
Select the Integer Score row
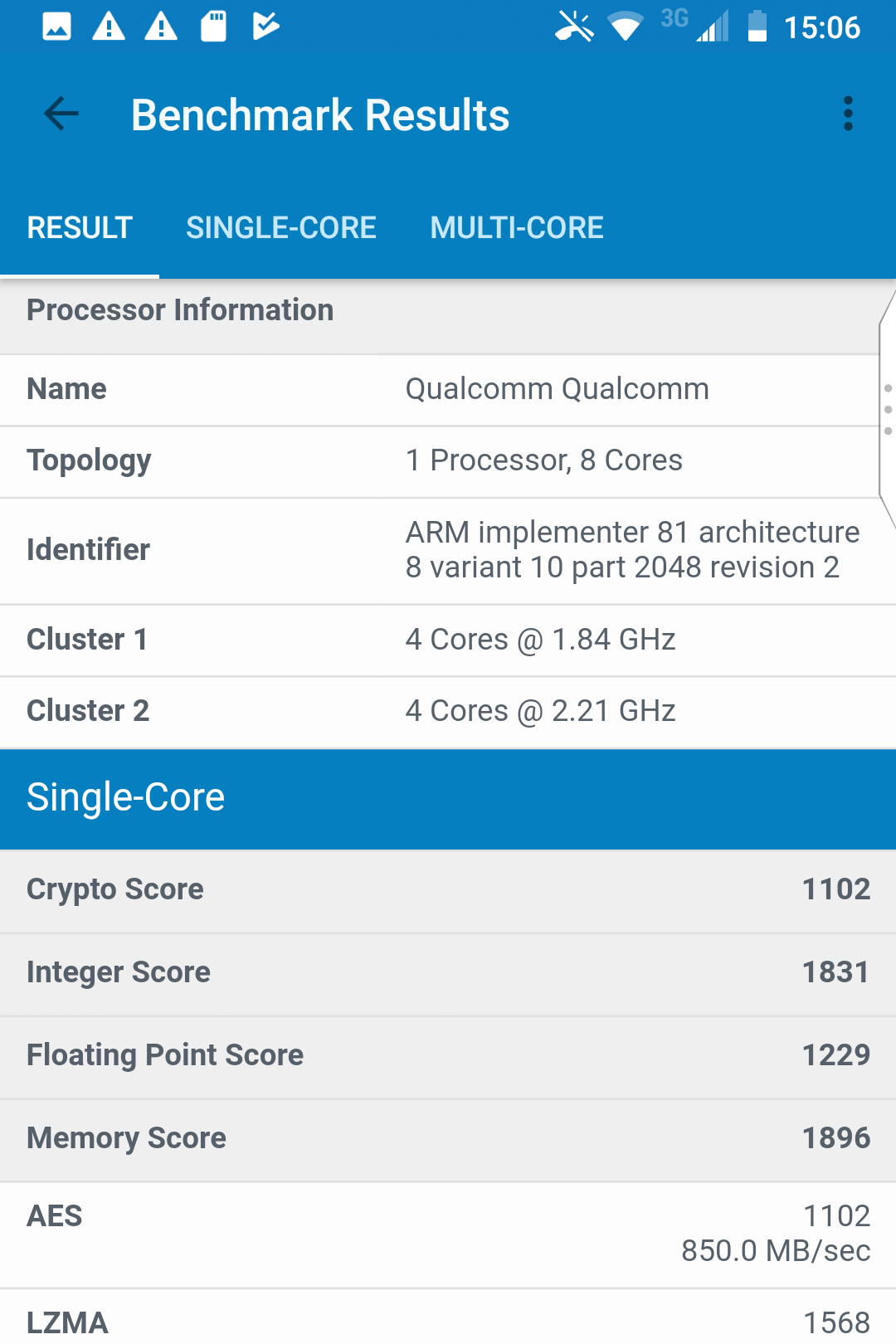pyautogui.click(x=448, y=972)
